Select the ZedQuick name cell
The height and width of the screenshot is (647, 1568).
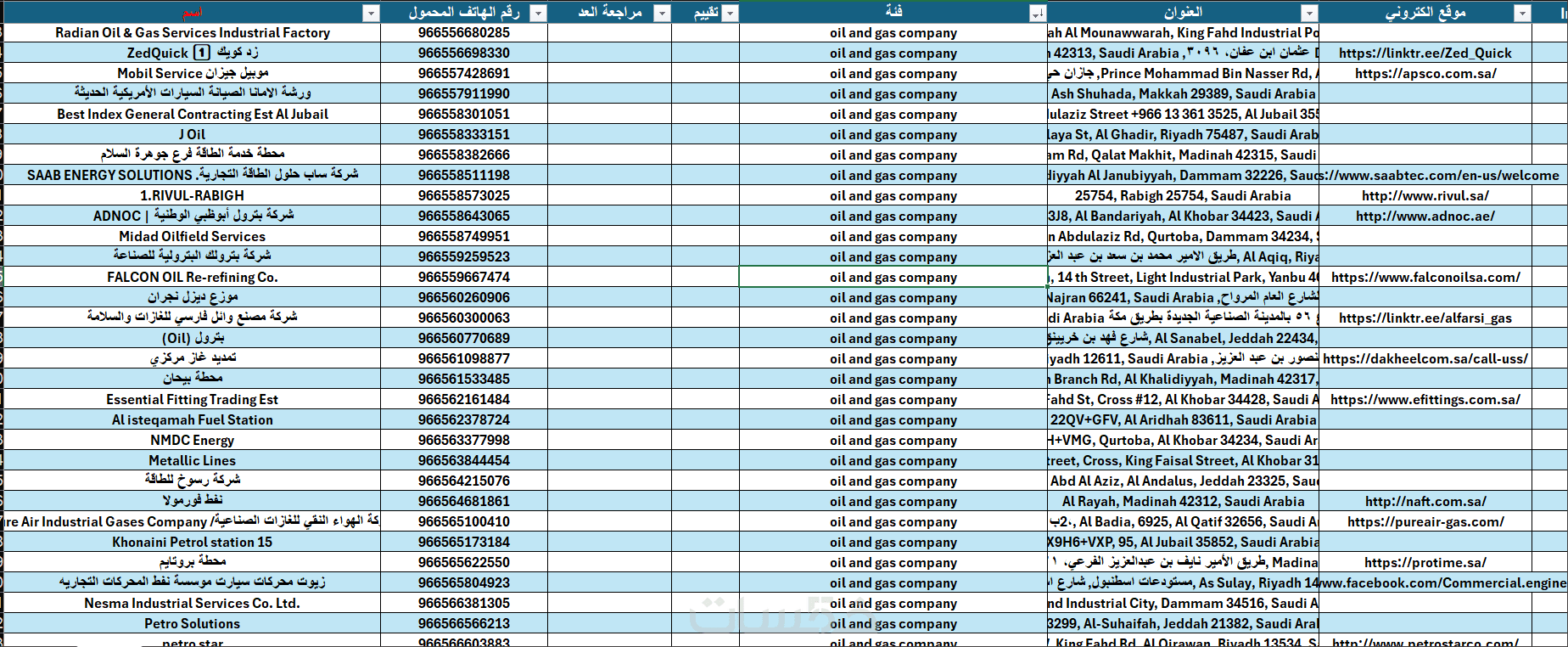(x=193, y=53)
